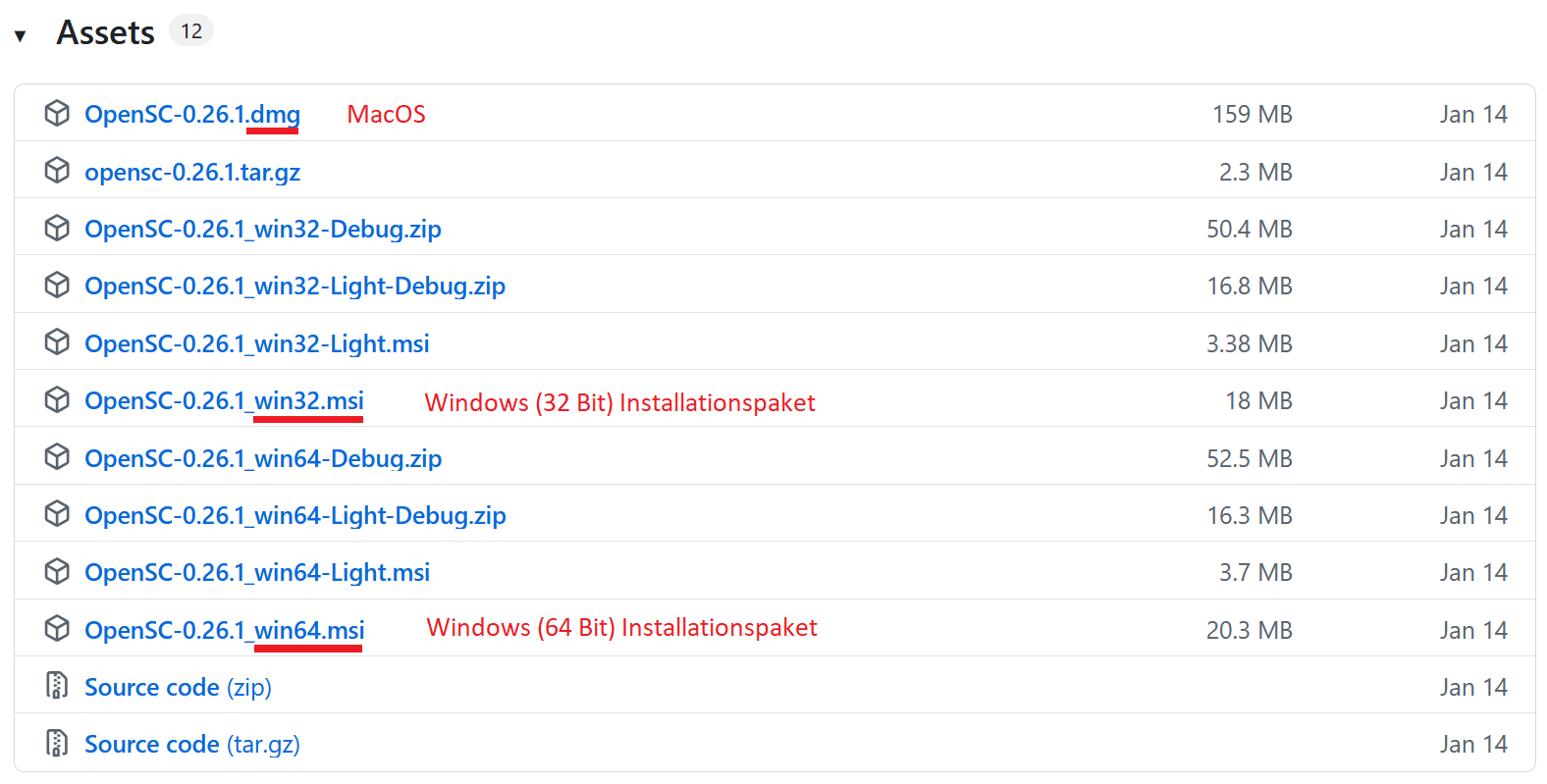Click zip file icon beside Source code (zip)
1547x784 pixels.
(57, 686)
